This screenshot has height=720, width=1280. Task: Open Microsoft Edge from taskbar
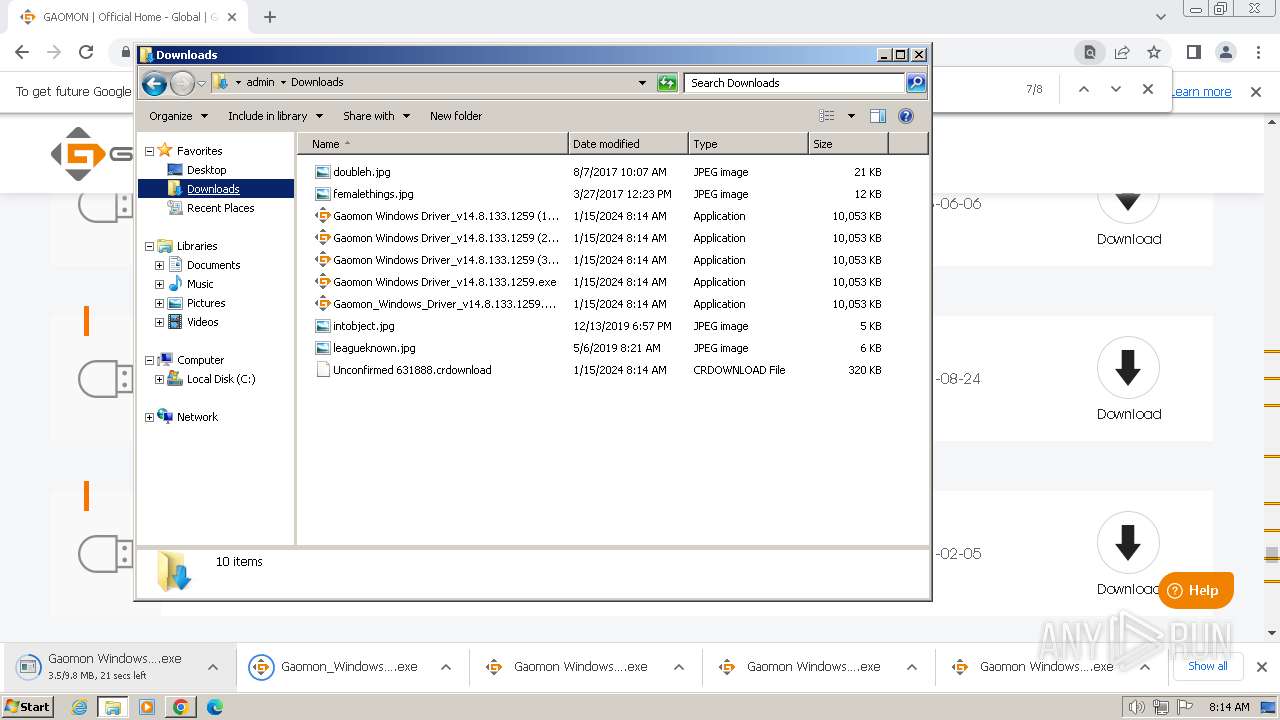click(x=214, y=707)
